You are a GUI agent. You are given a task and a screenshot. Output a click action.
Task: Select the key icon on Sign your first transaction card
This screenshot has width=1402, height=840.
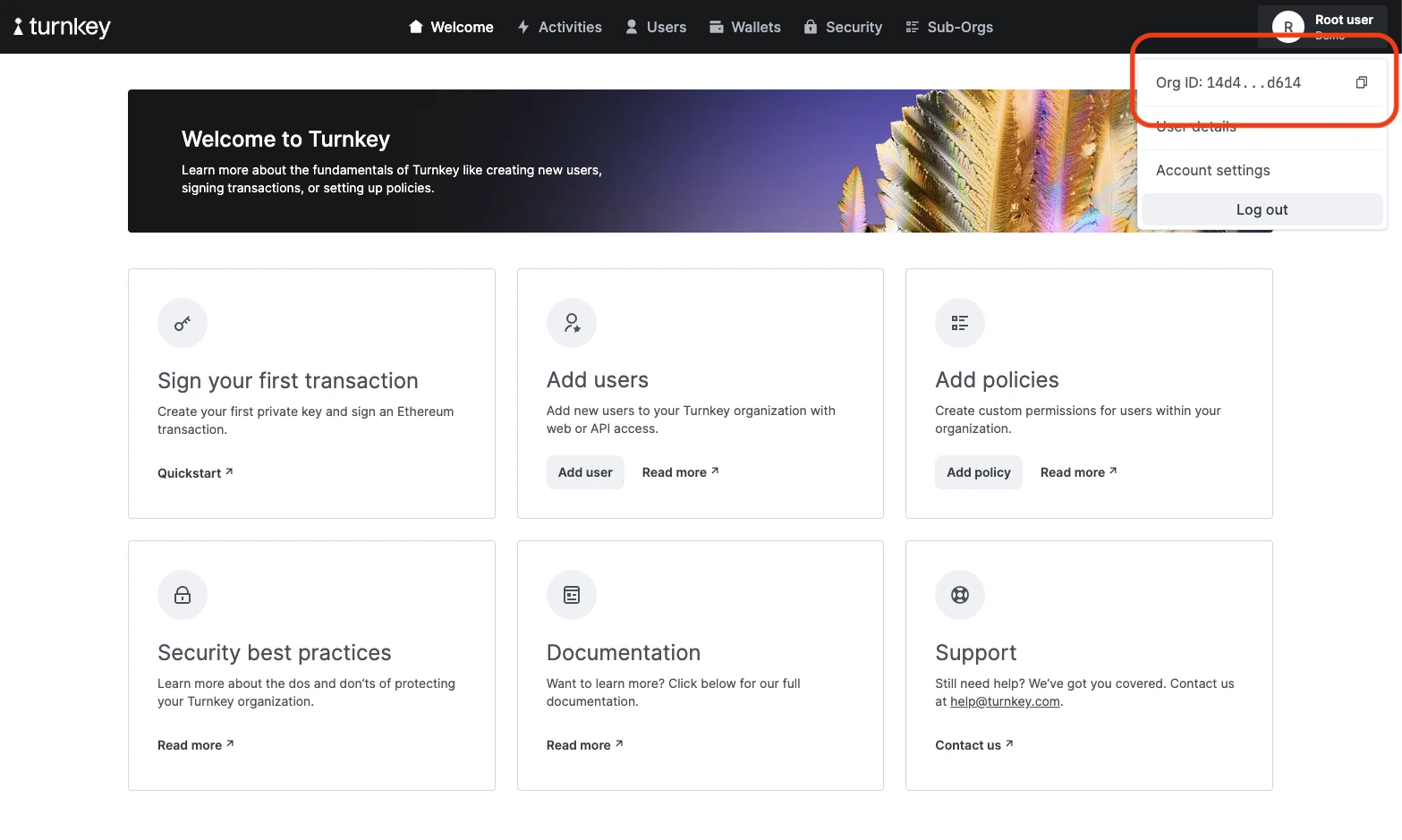click(x=183, y=323)
